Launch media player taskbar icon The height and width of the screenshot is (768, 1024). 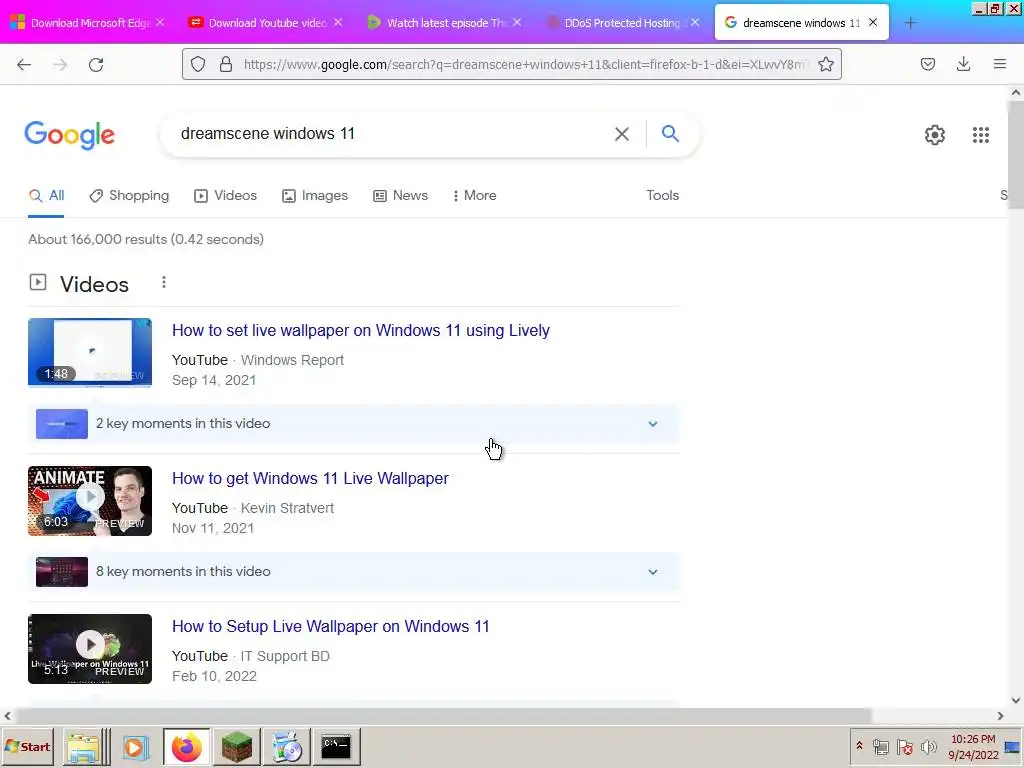(136, 747)
